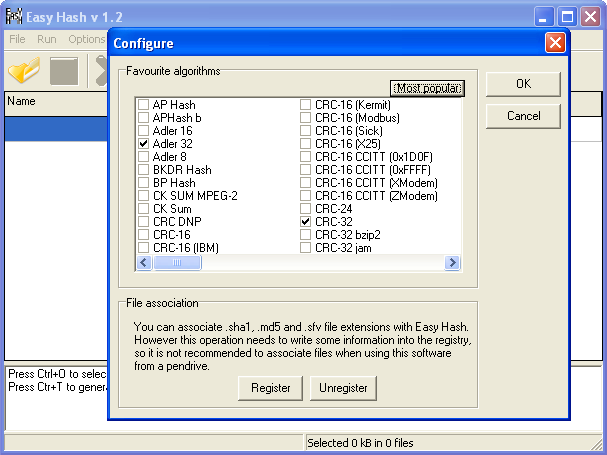Cancel the Configure dialog
This screenshot has width=607, height=455.
523,116
